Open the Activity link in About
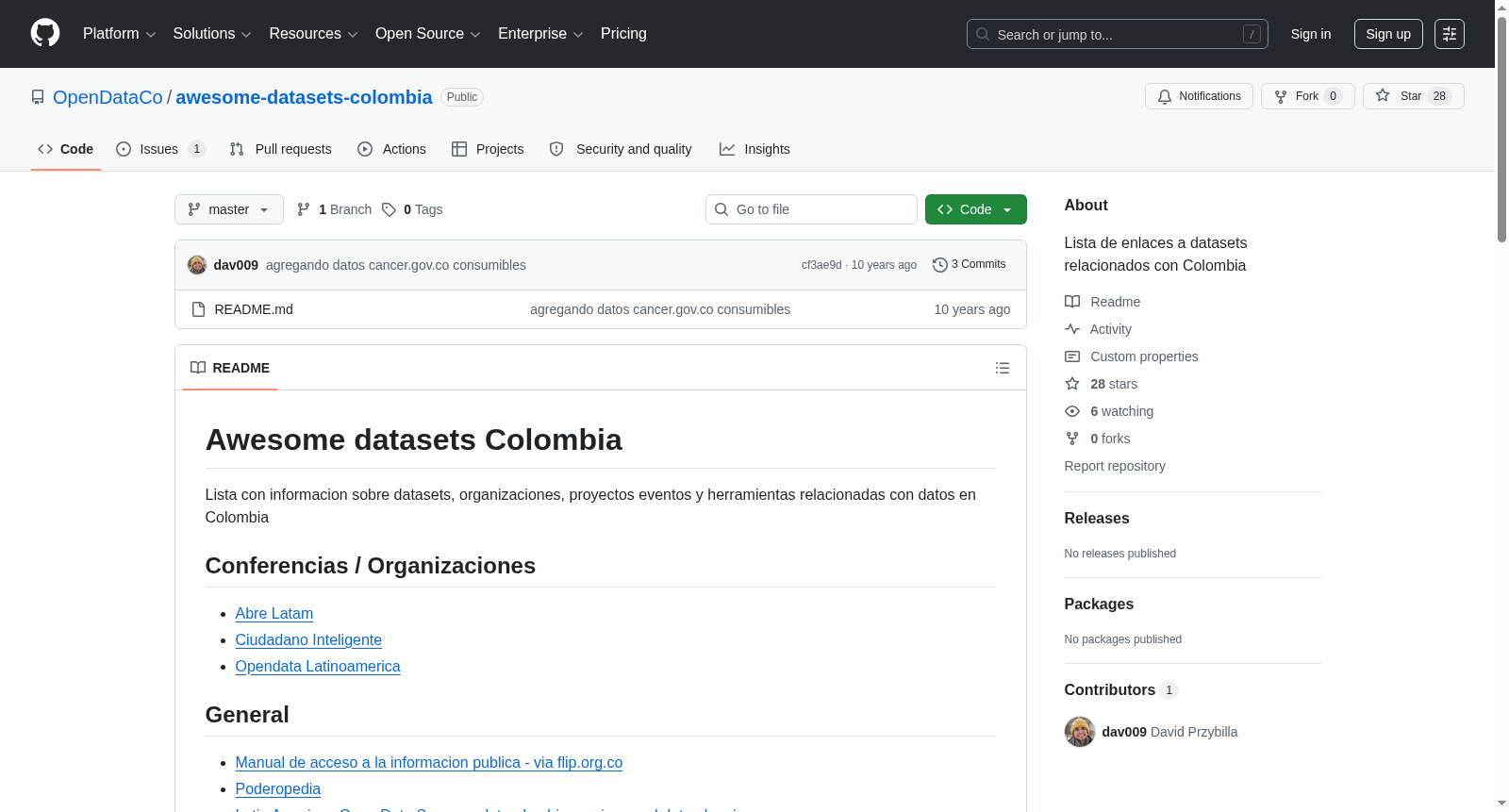The image size is (1509, 812). [1098, 329]
